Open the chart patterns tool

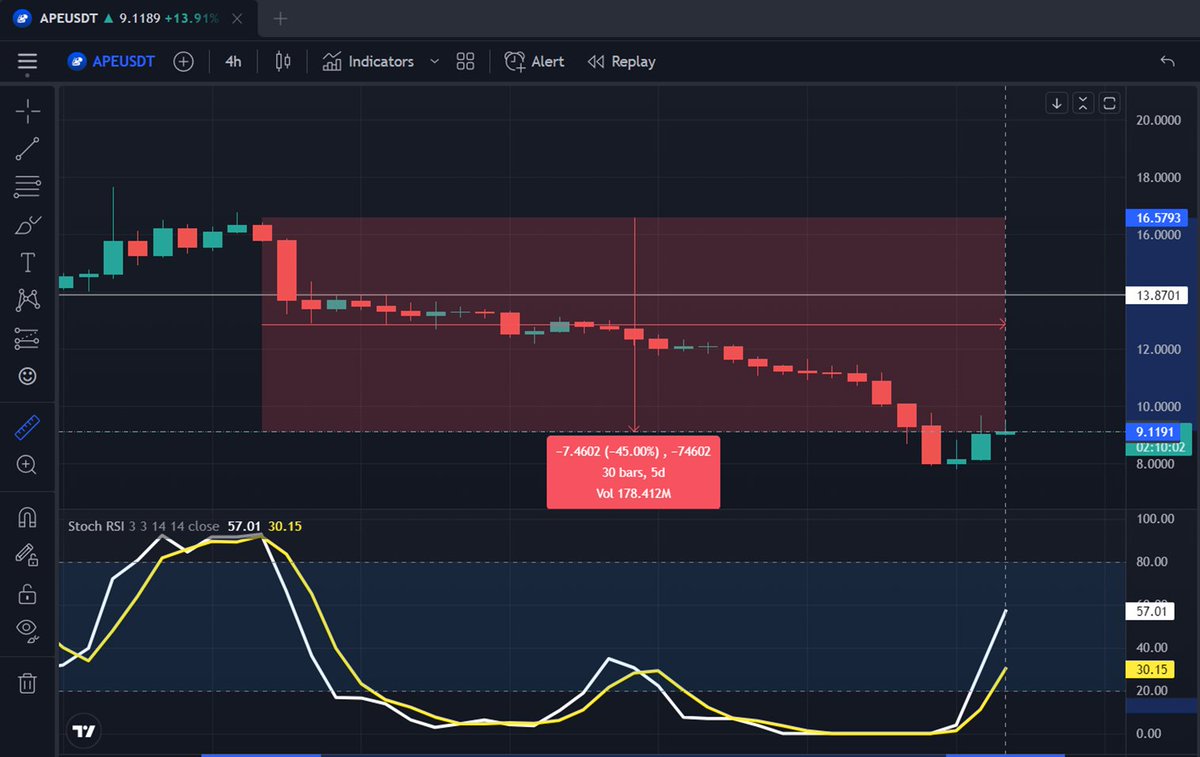point(28,300)
